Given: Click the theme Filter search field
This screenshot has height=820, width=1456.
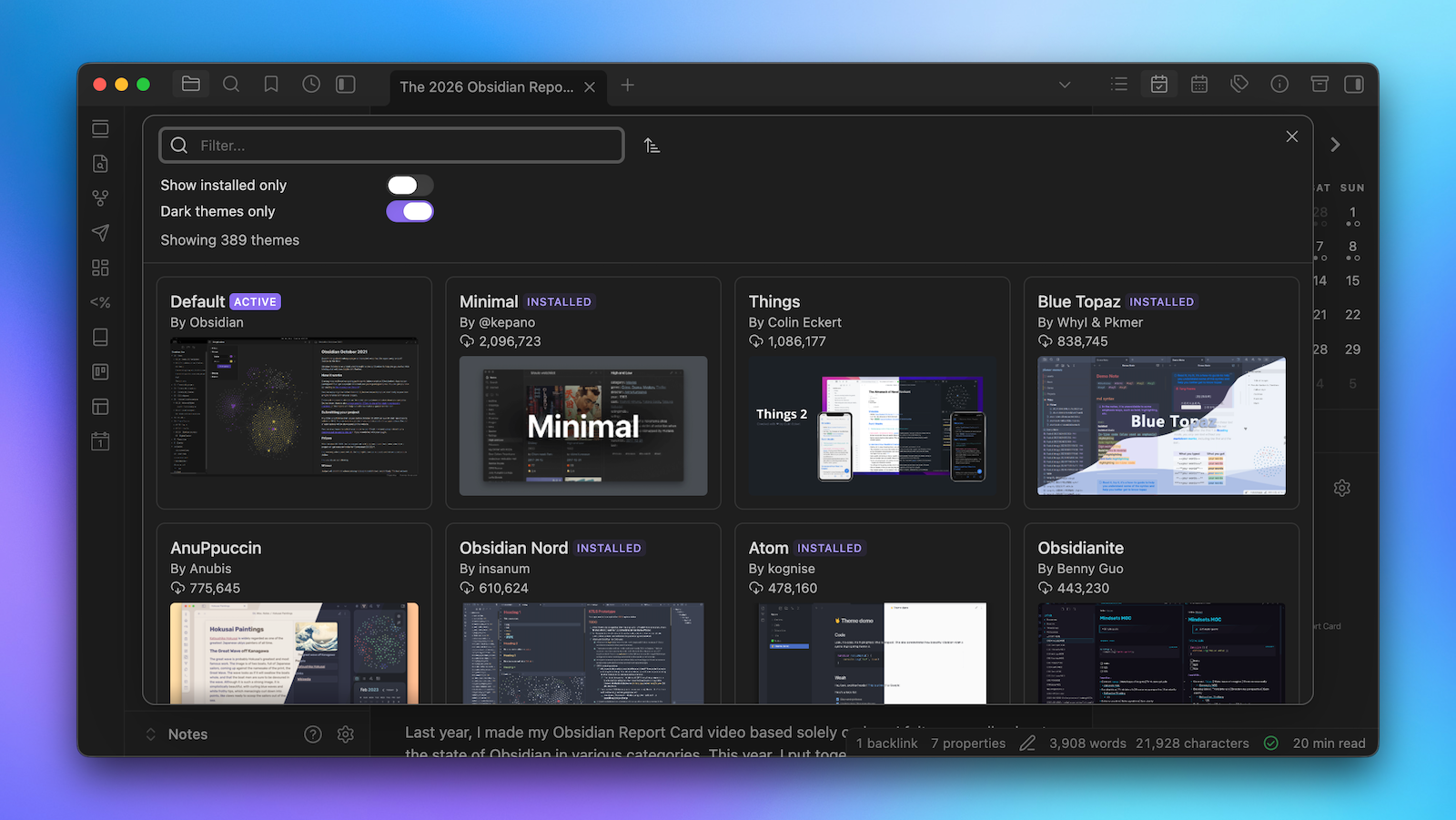Looking at the screenshot, I should point(391,146).
